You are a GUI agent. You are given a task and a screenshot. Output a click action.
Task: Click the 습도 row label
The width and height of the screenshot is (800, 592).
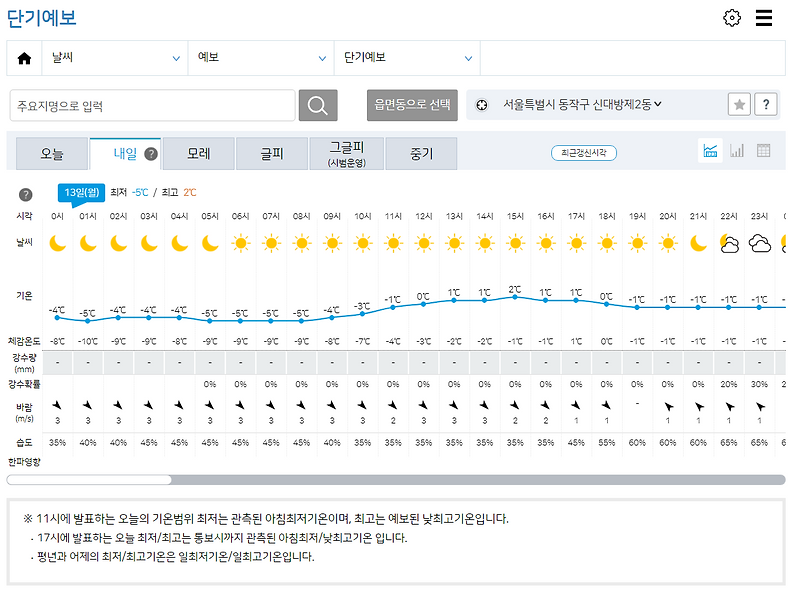24,442
